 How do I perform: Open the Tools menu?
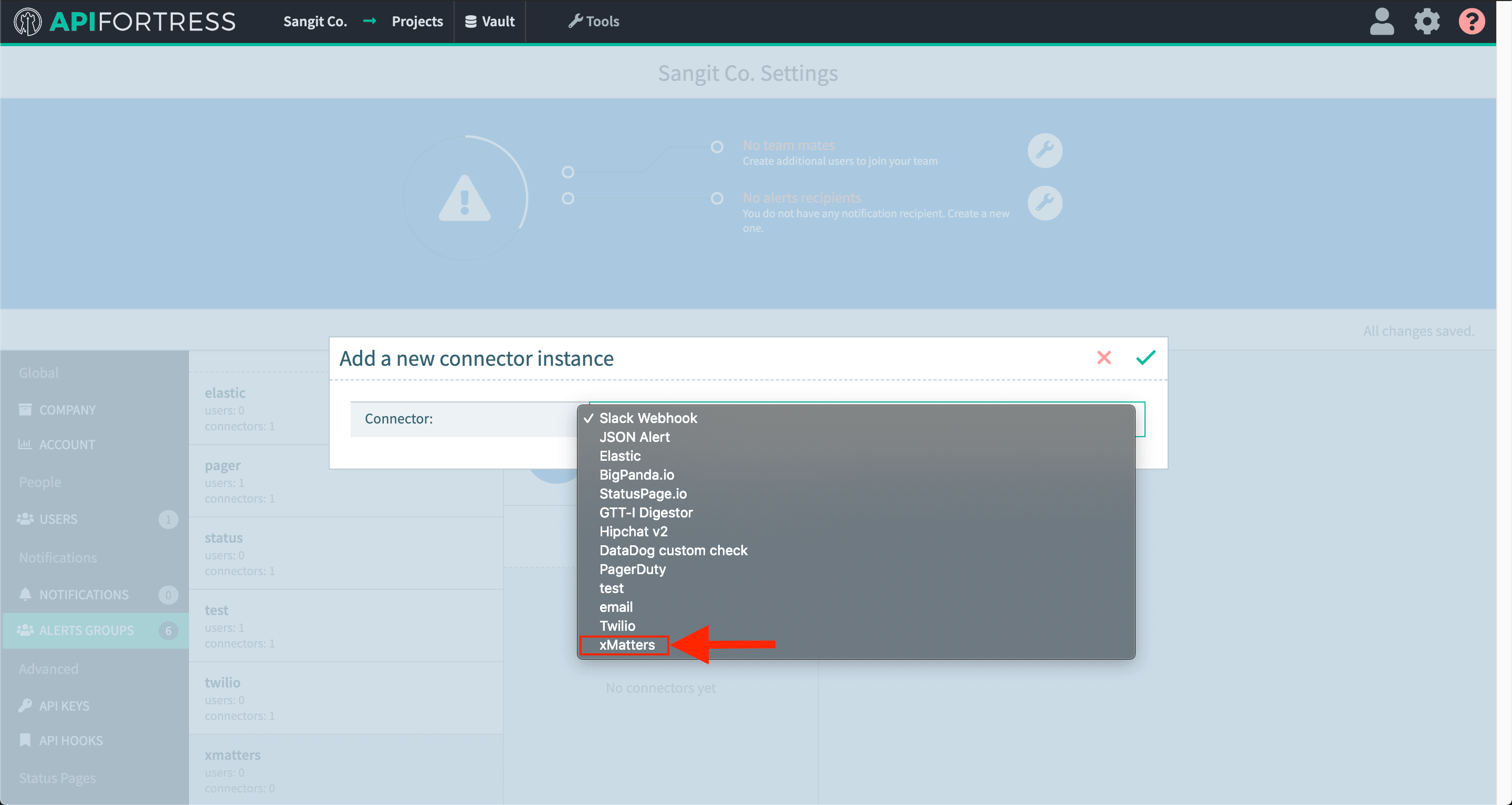[x=593, y=22]
